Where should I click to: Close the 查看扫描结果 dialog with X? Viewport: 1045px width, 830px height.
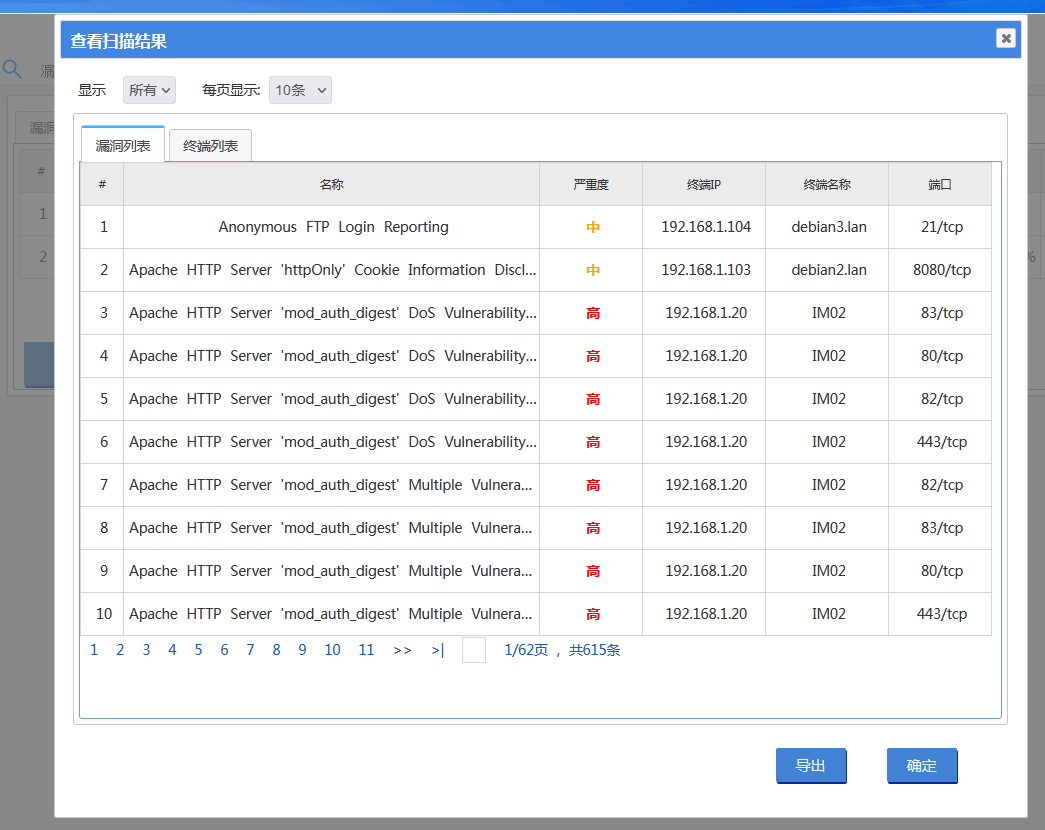point(1005,38)
